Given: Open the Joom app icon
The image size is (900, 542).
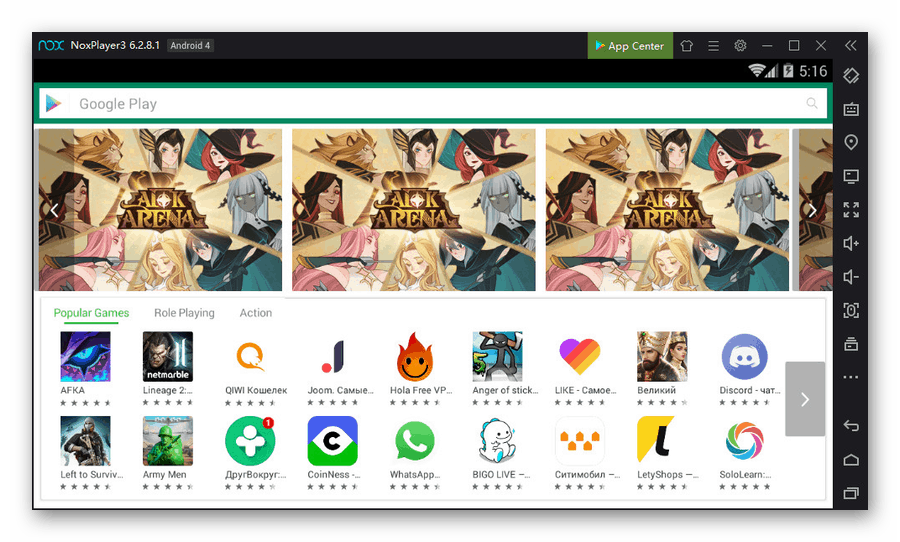Looking at the screenshot, I should click(332, 357).
